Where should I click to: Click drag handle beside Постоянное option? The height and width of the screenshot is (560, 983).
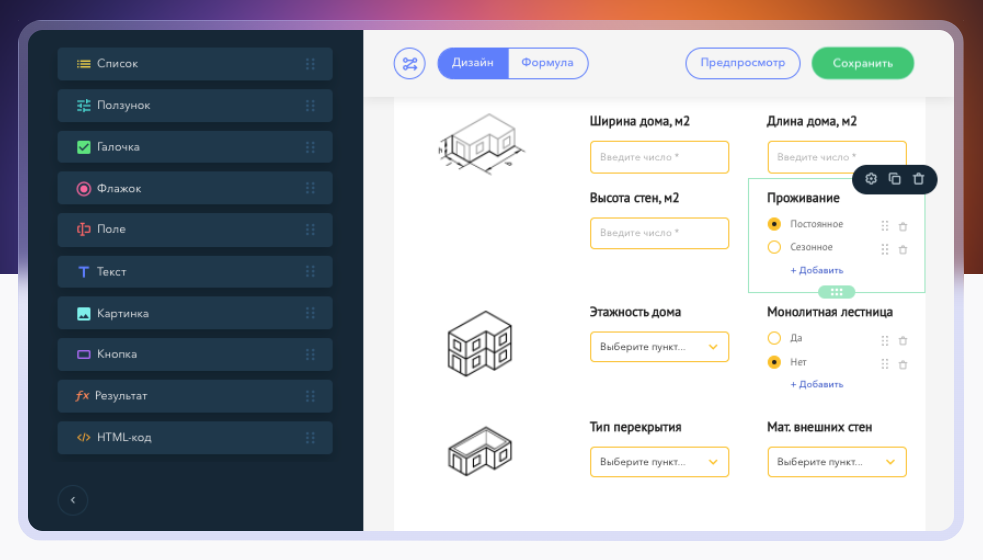coord(885,226)
